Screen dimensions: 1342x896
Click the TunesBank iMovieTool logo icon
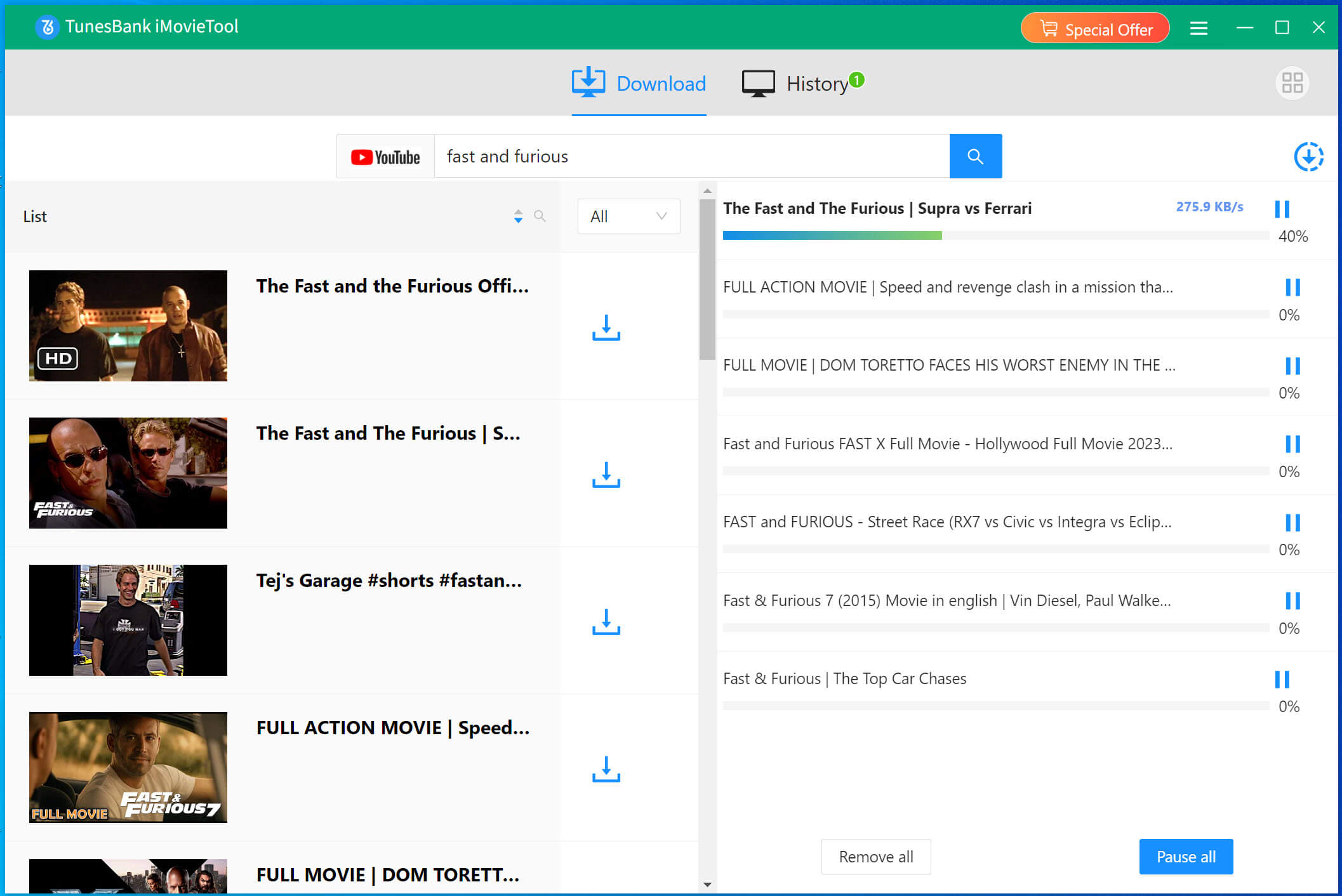click(x=47, y=27)
